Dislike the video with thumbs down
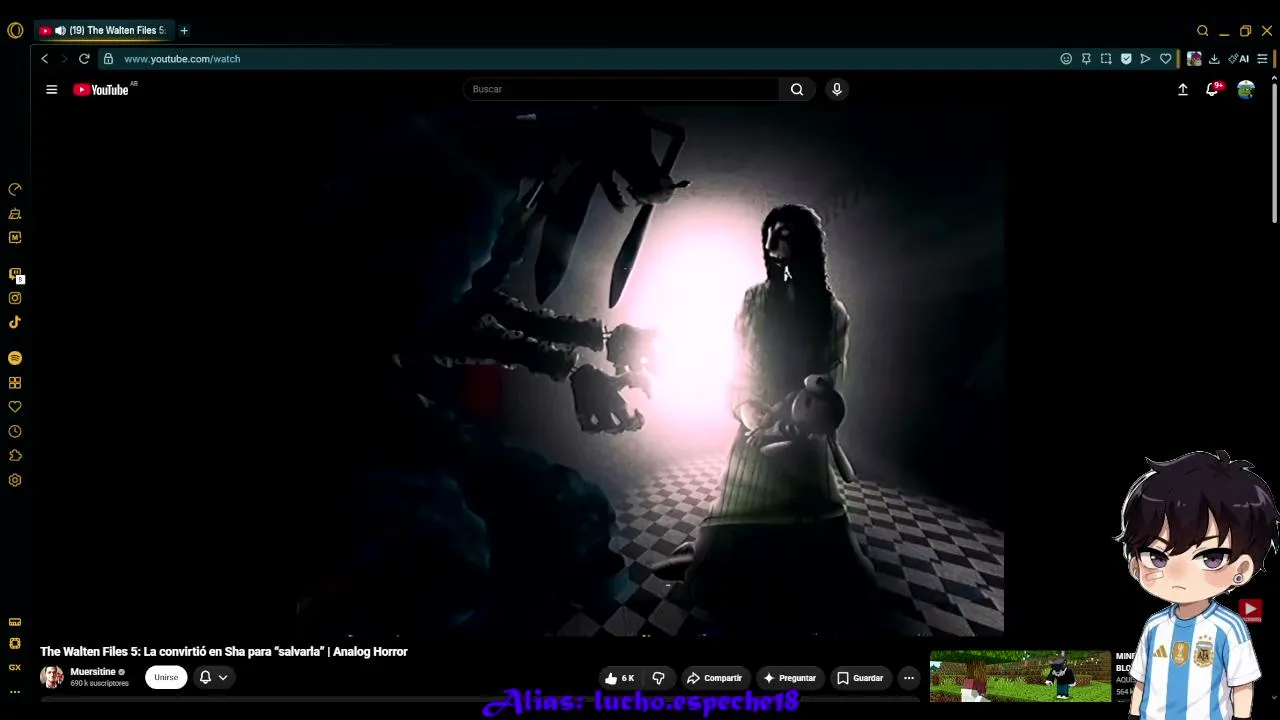The image size is (1280, 720). click(658, 678)
